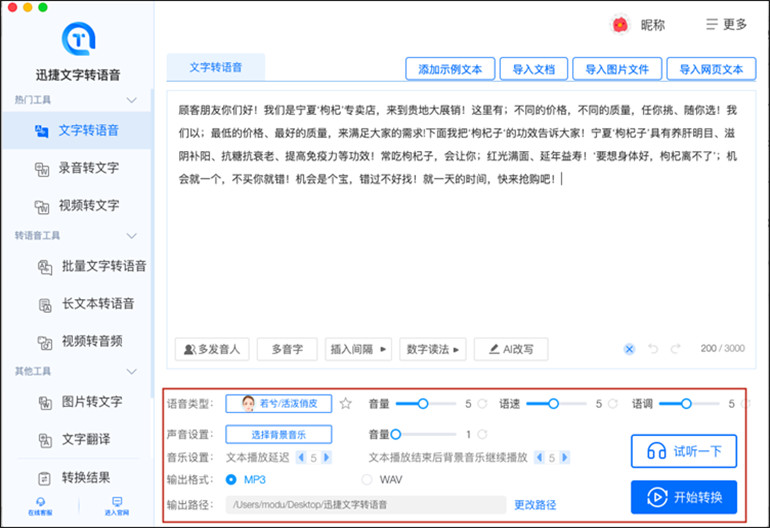
Task: Click the 进入官网 website icon
Action: (116, 505)
